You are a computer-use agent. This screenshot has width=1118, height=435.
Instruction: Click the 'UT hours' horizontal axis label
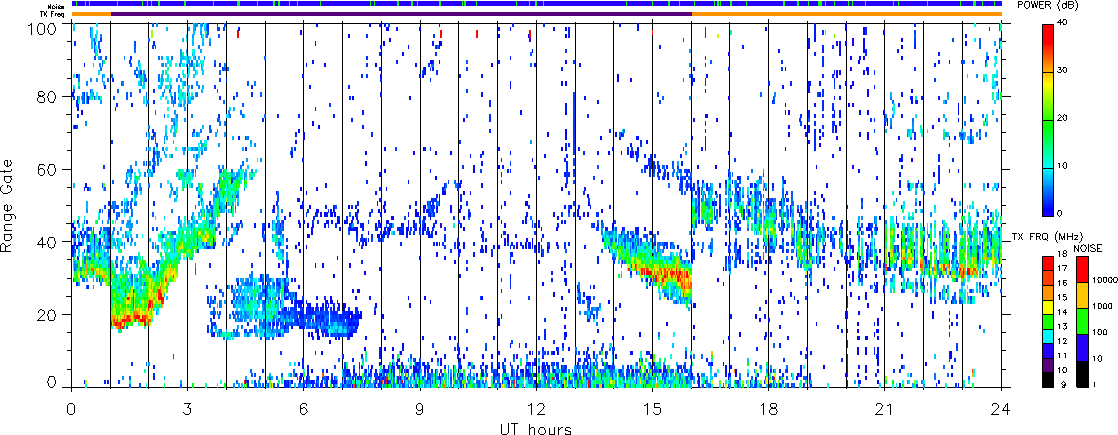click(x=535, y=428)
